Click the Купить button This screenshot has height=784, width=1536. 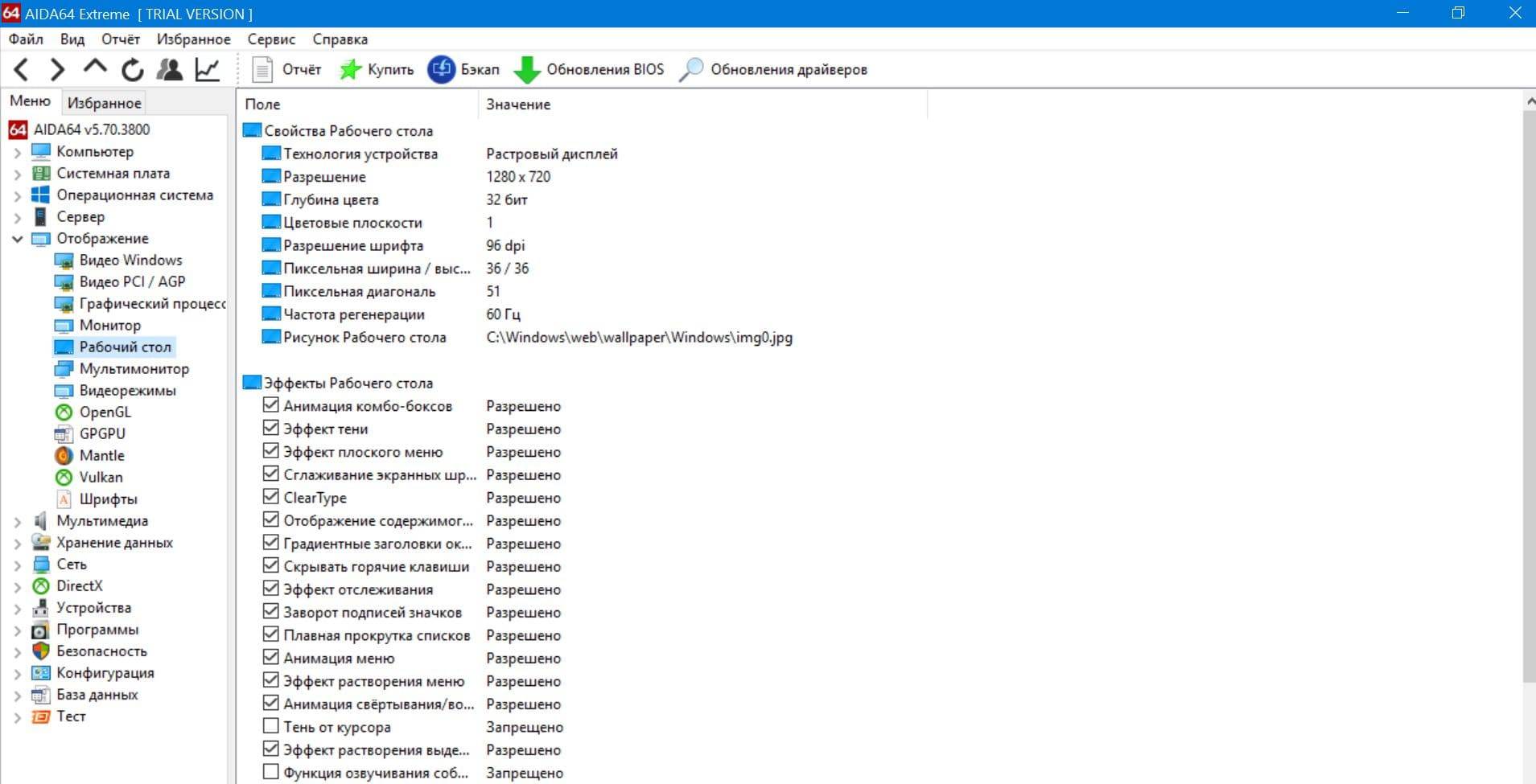coord(377,70)
